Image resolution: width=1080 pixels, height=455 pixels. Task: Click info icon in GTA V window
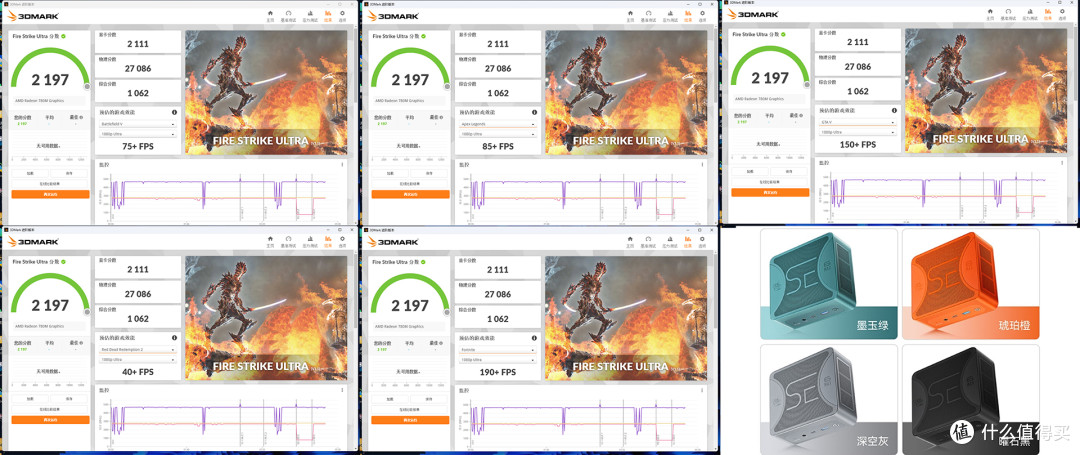click(x=894, y=110)
